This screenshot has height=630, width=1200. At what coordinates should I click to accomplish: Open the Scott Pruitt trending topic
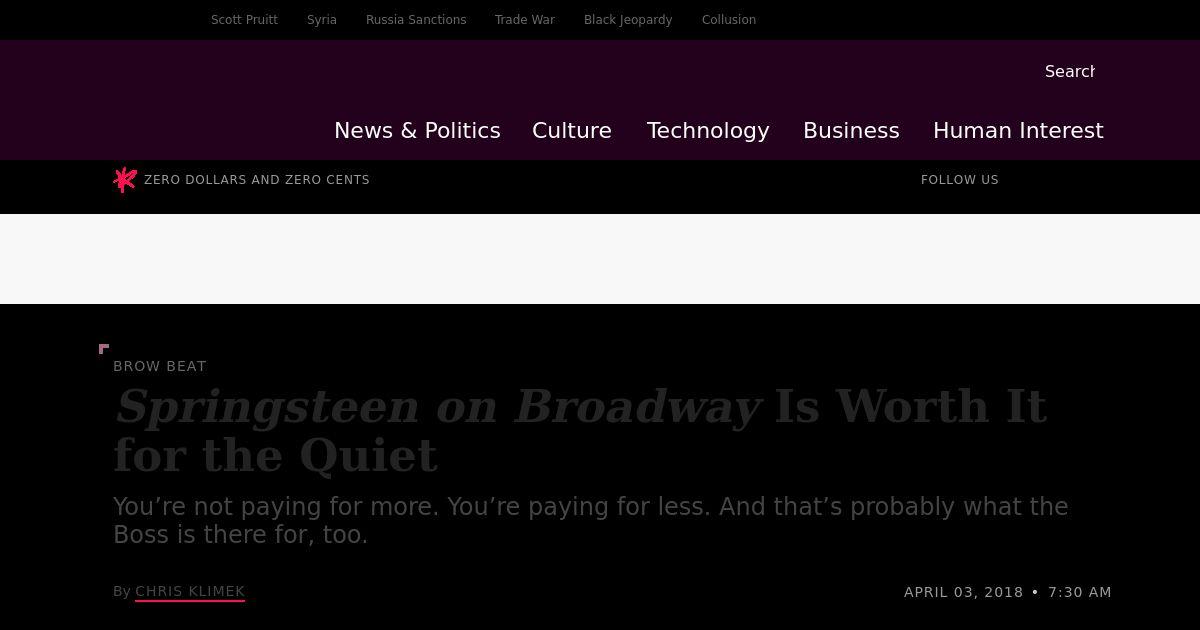pyautogui.click(x=244, y=20)
